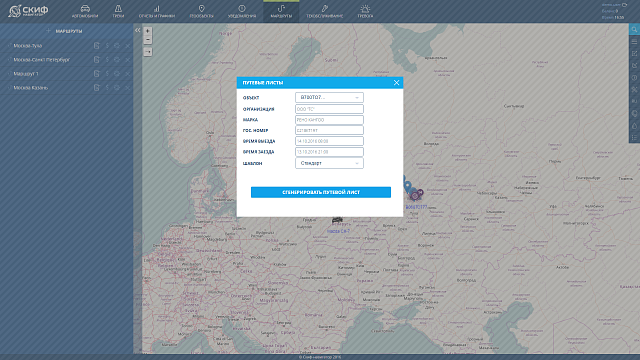Click dollar icon for Москва-Санкт Петербург route
Screen dimensions: 640x360
pos(107,60)
